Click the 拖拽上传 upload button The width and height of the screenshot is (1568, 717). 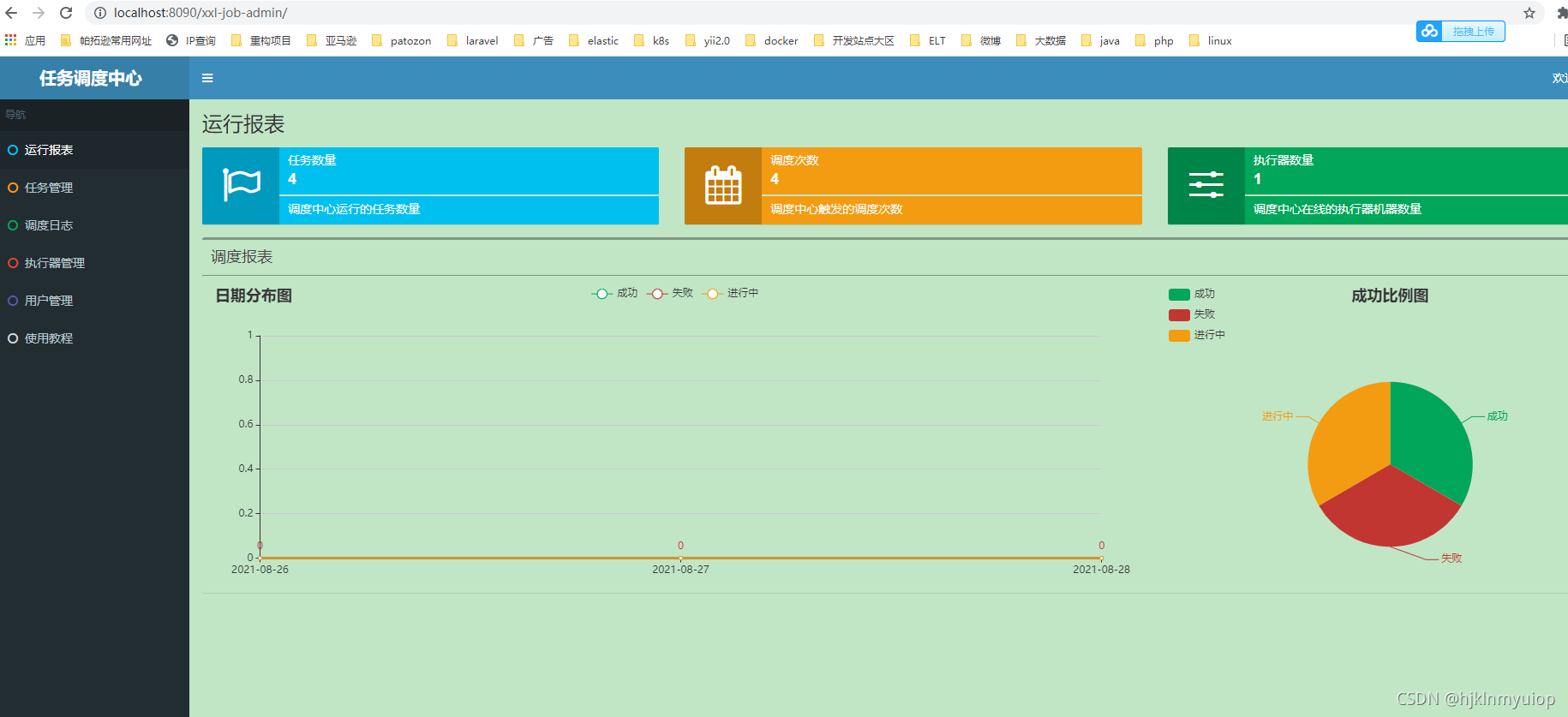tap(1461, 31)
